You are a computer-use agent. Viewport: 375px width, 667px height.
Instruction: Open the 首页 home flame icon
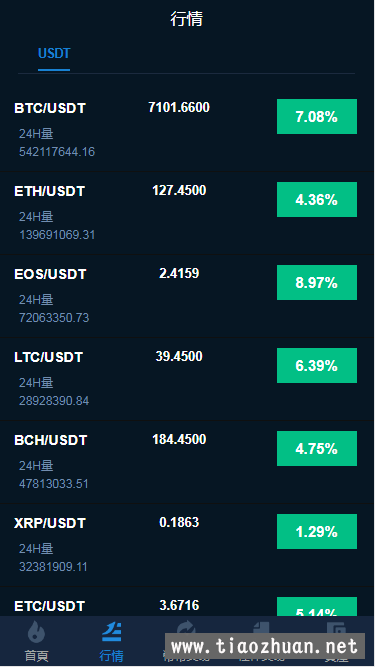point(37,632)
